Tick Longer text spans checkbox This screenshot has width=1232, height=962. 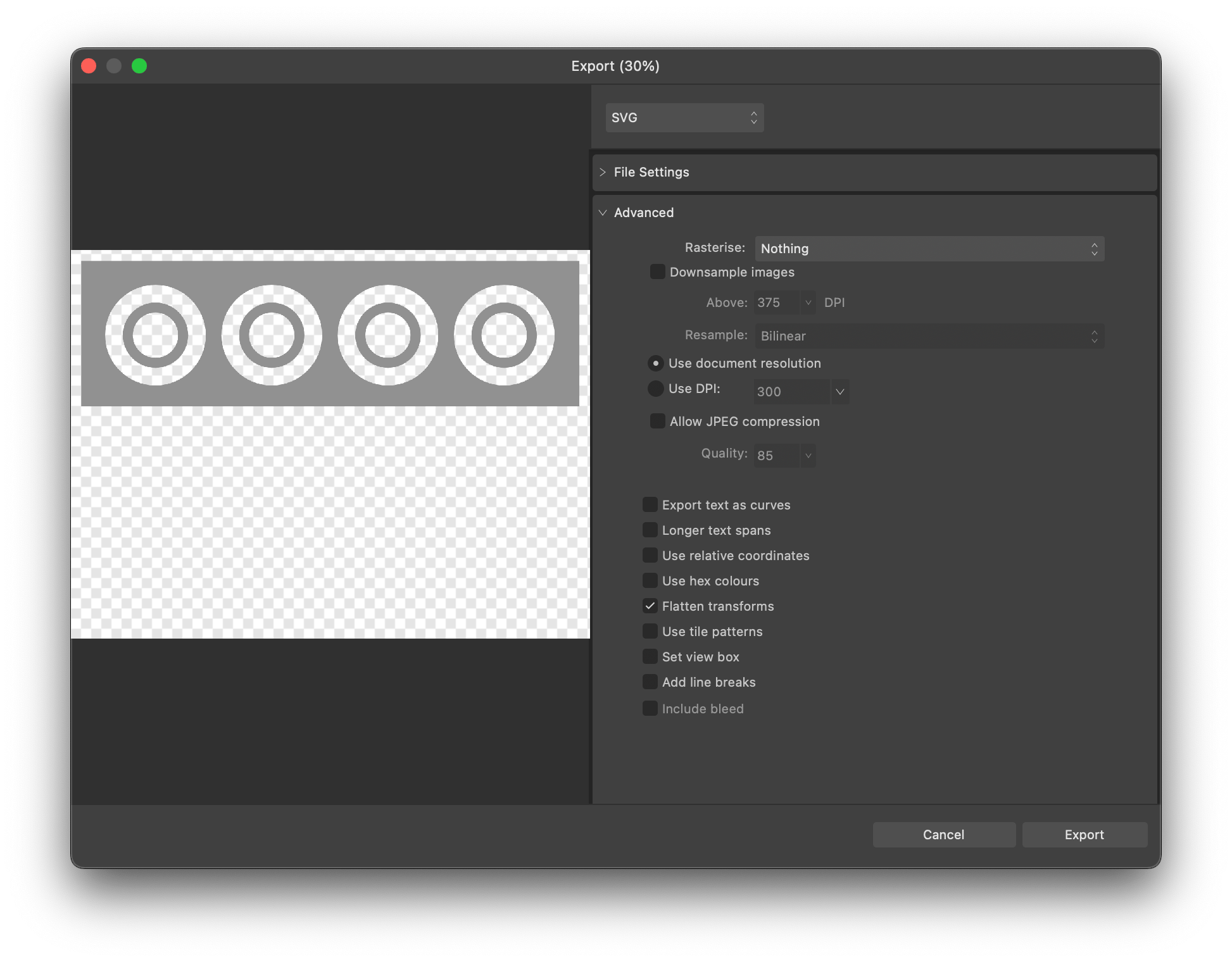click(x=650, y=530)
